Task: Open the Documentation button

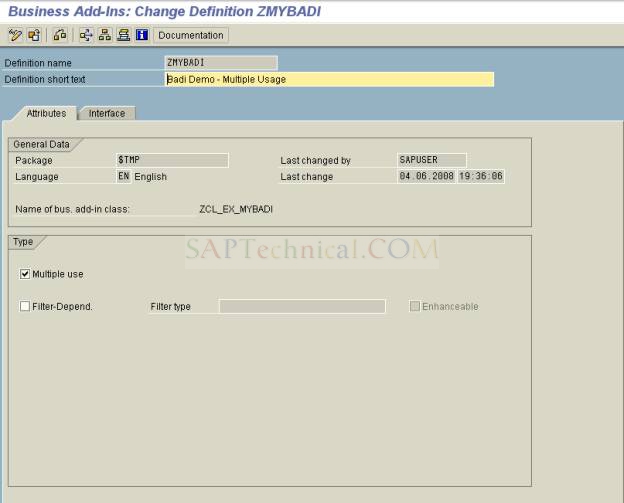Action: 191,35
